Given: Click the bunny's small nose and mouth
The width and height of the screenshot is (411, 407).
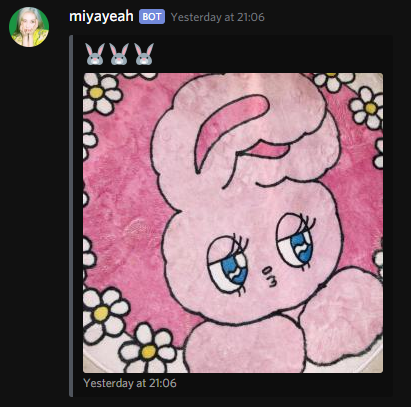Looking at the screenshot, I should pyautogui.click(x=269, y=276).
